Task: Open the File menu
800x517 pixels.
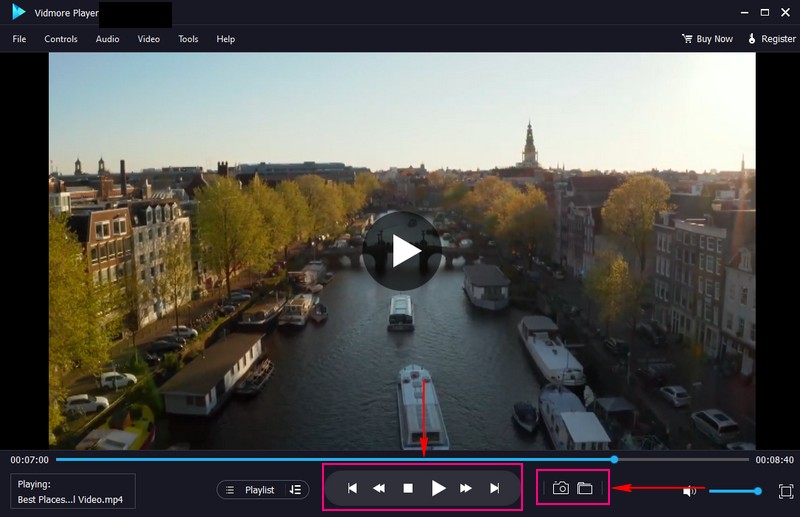Action: point(19,39)
